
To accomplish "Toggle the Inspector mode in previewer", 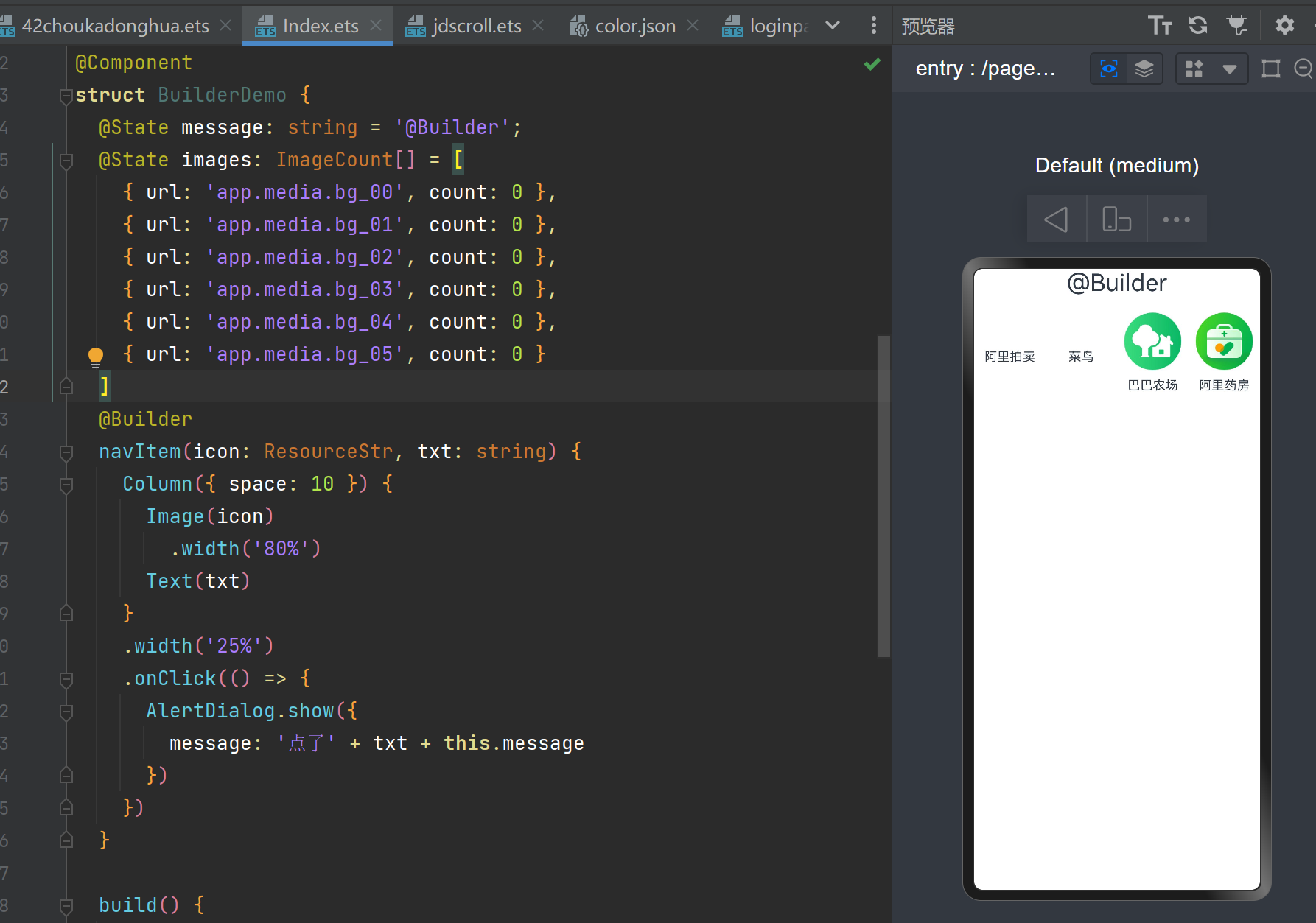I will 1108,69.
